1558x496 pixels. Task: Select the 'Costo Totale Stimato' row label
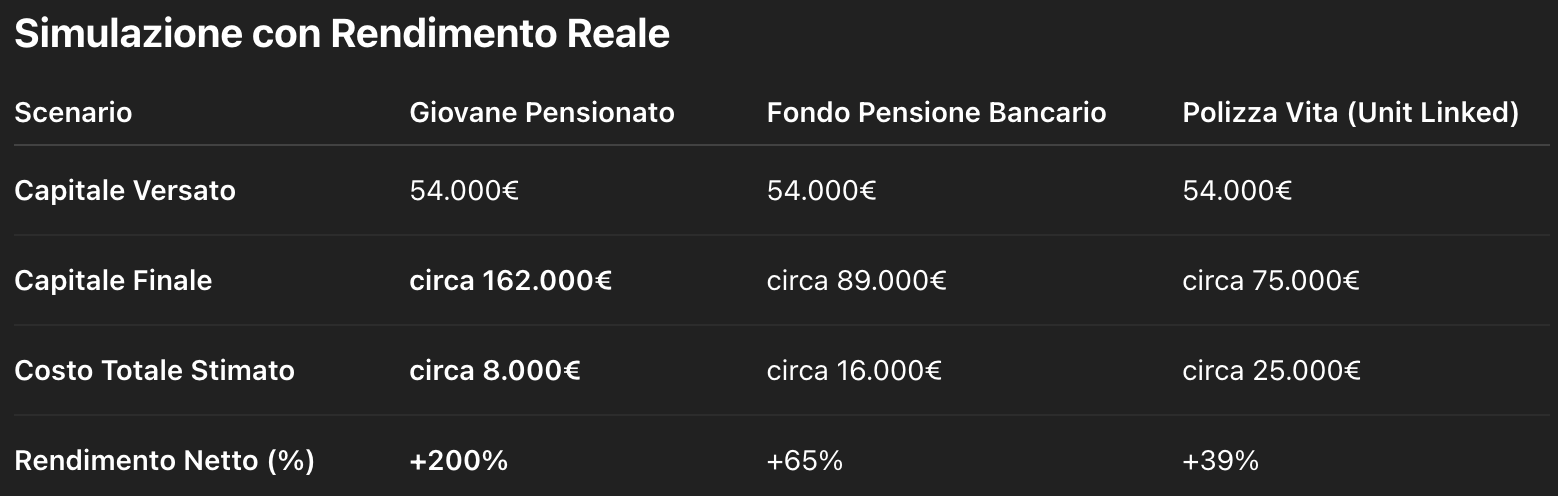pos(154,370)
